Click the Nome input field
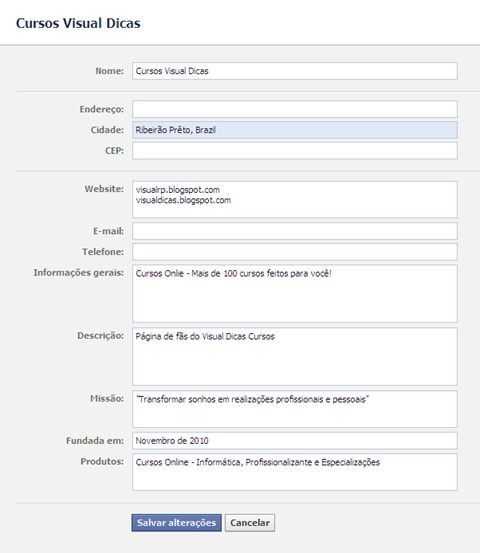The height and width of the screenshot is (553, 480). [295, 71]
